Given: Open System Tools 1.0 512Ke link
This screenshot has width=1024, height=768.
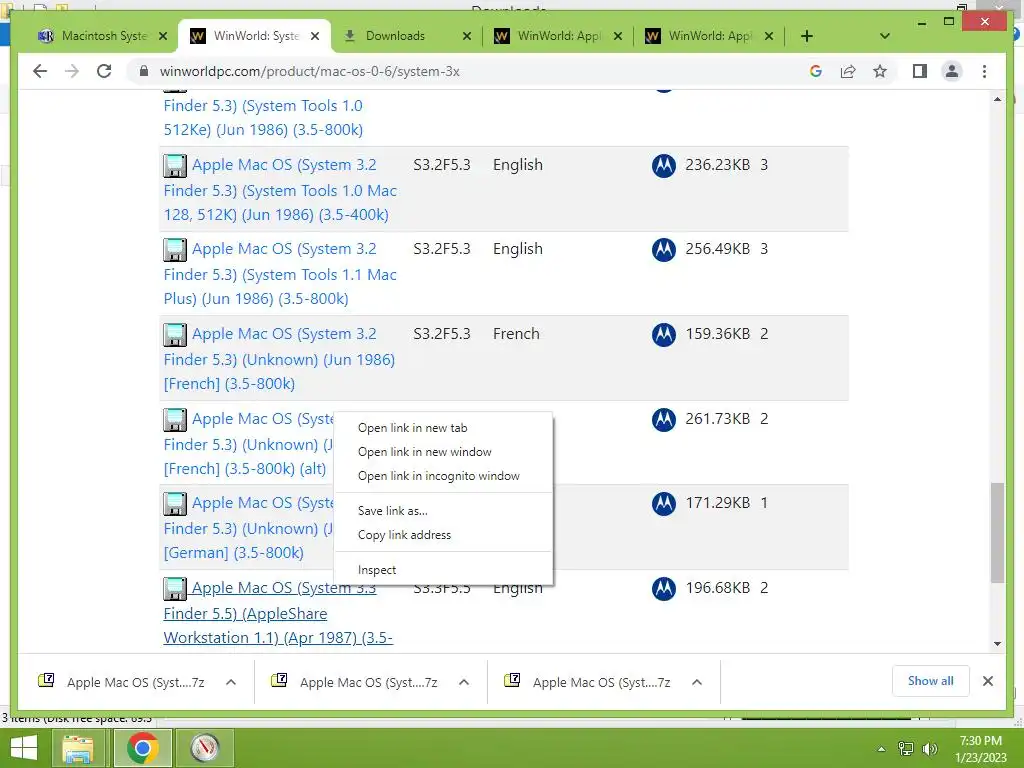Looking at the screenshot, I should pyautogui.click(x=263, y=118).
